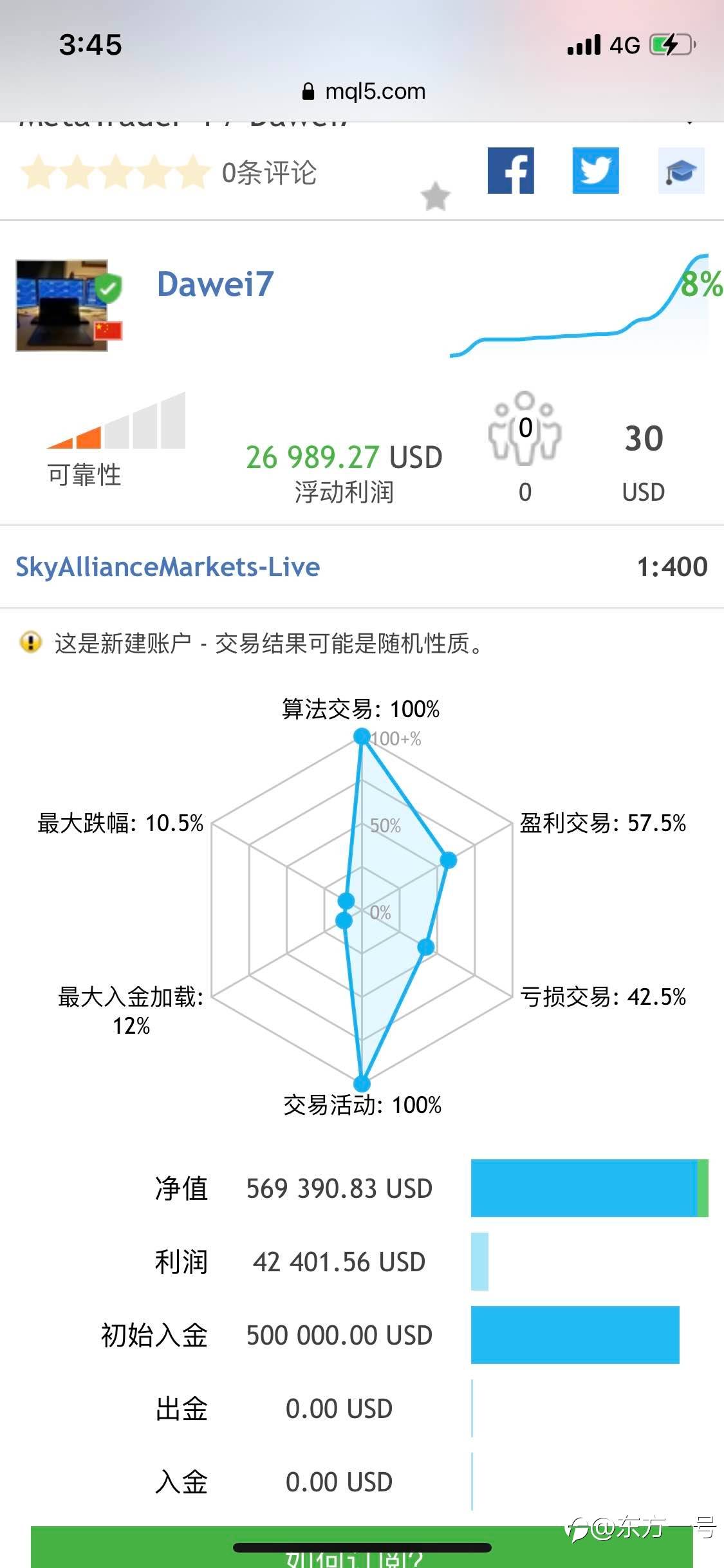Viewport: 724px width, 1568px height.
Task: Tap the 初始入金 initial deposit bar
Action: tap(575, 1335)
